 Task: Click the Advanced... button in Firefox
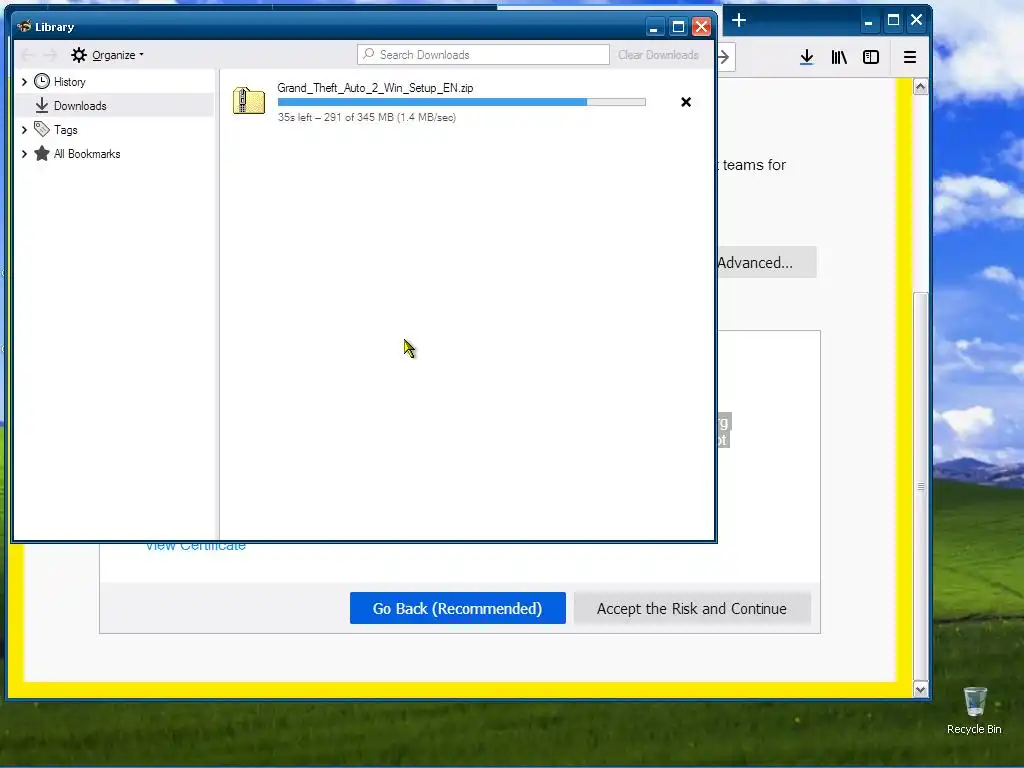point(767,263)
